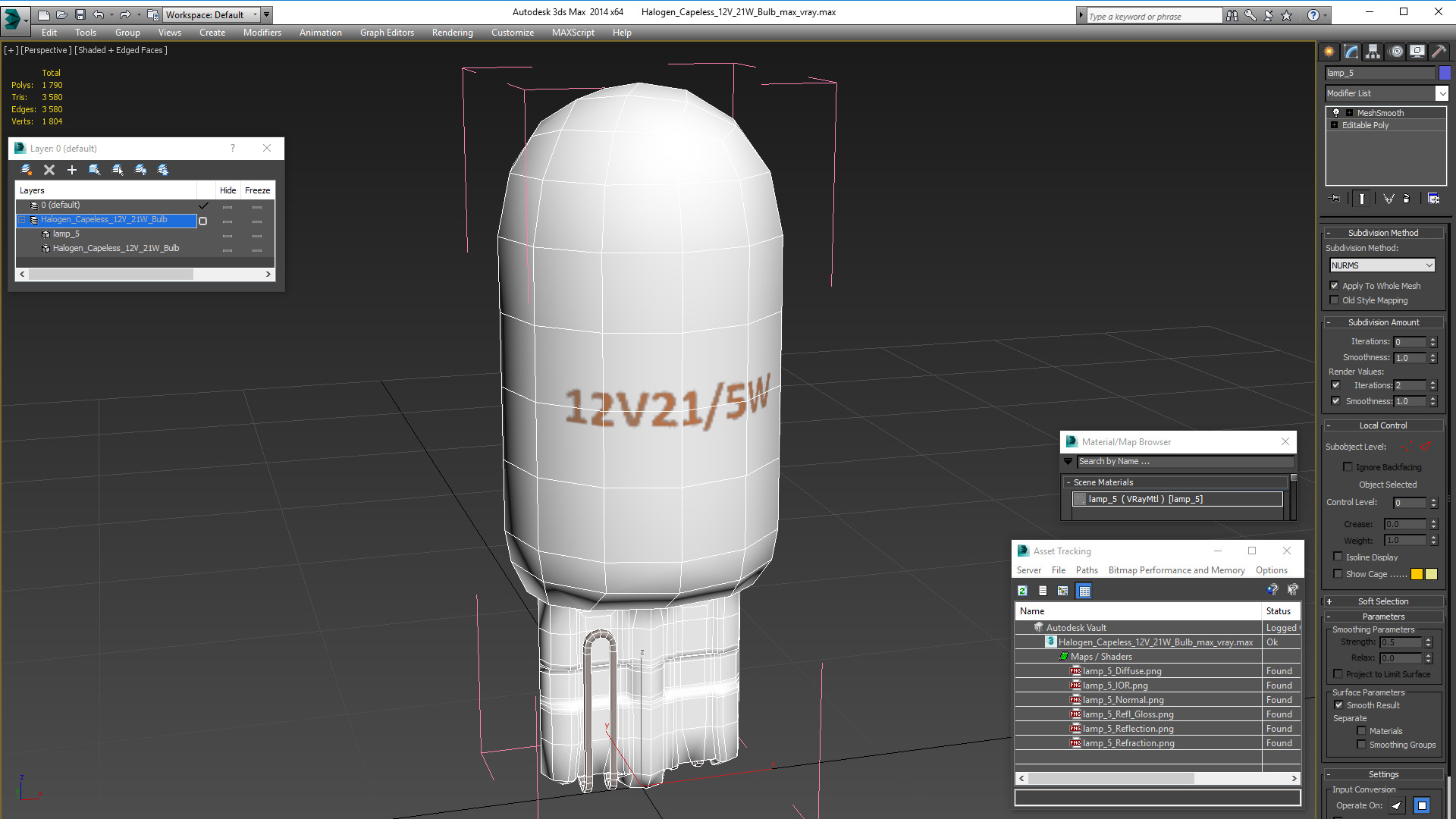
Task: Open the Hierarchy command panel tab
Action: (x=1373, y=52)
